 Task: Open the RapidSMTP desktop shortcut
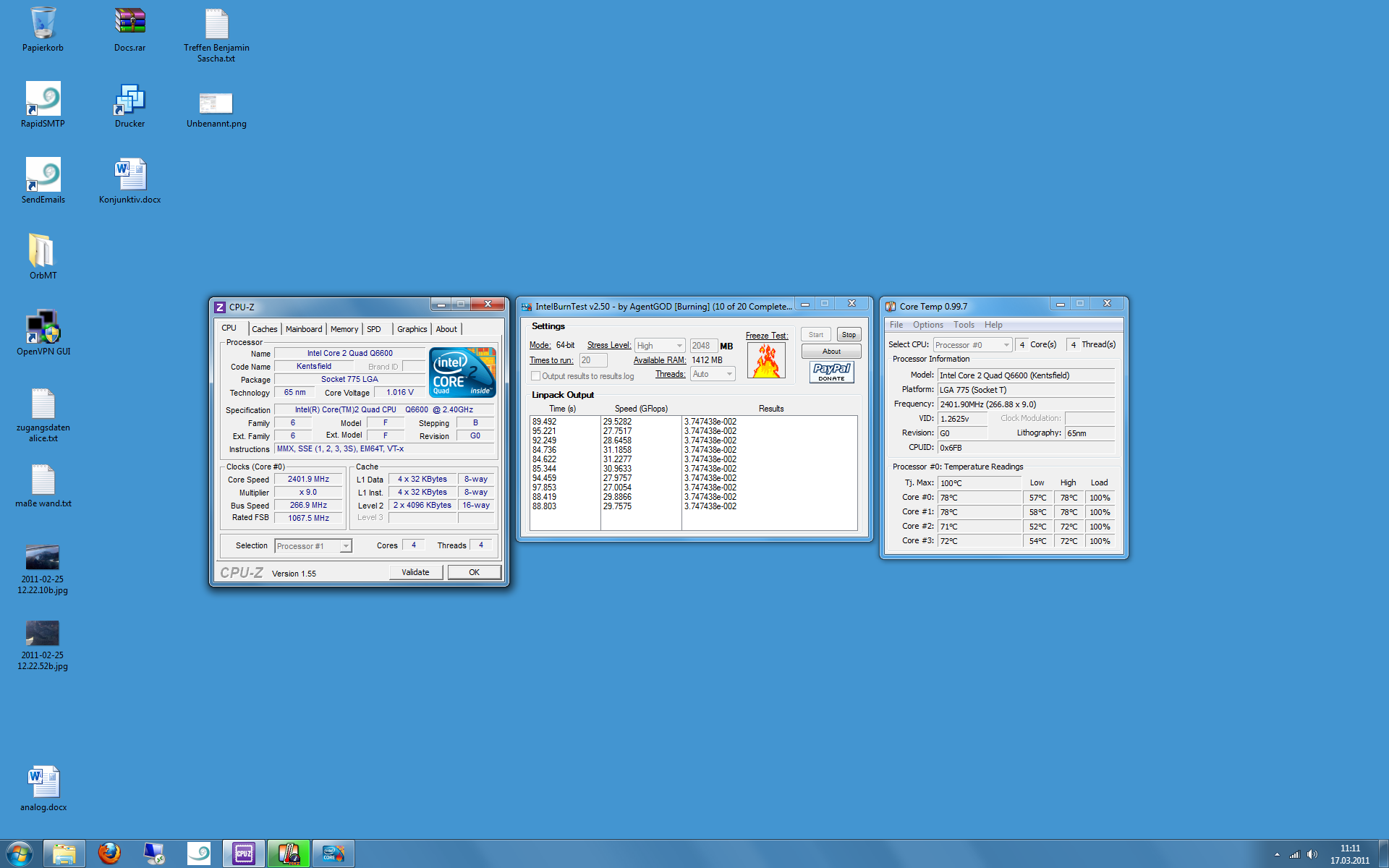pyautogui.click(x=43, y=99)
